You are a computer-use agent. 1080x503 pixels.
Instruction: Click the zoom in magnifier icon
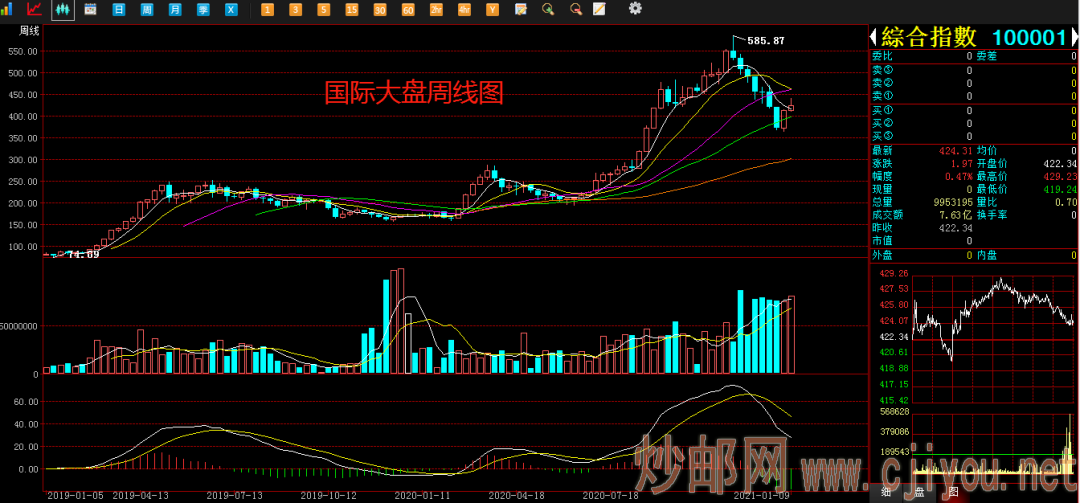coord(547,9)
